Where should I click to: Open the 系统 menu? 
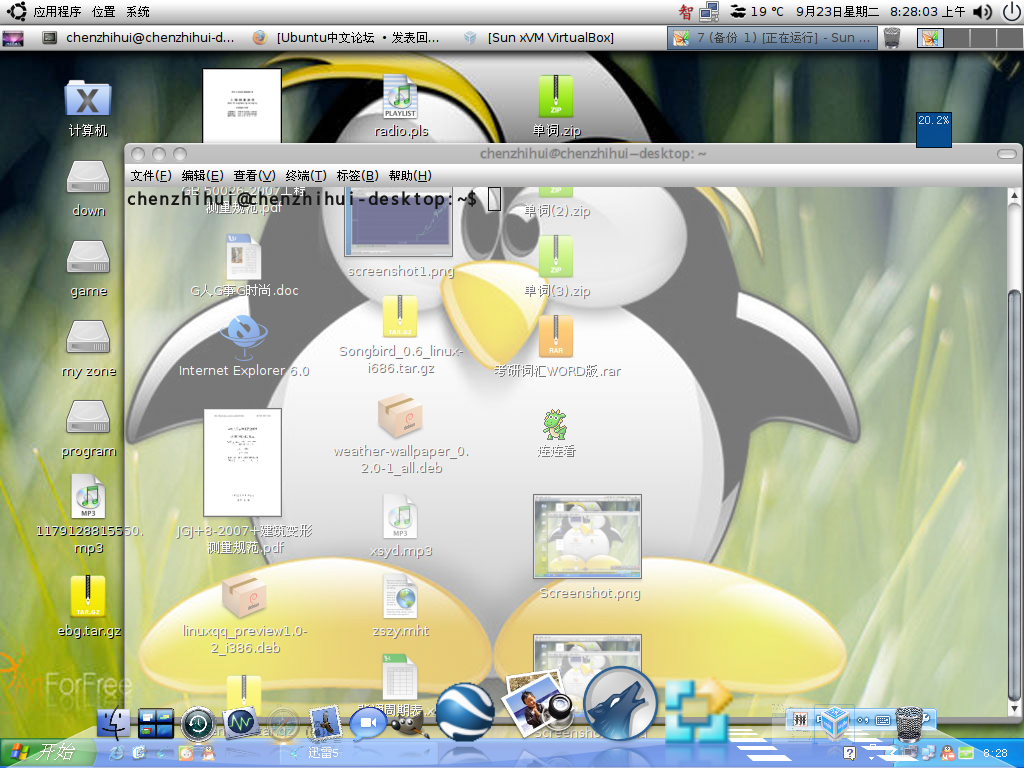click(138, 12)
